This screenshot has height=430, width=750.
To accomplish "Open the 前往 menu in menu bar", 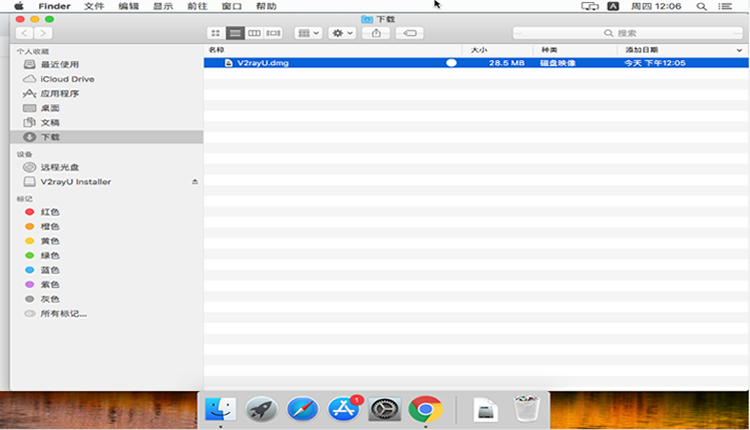I will tap(197, 6).
